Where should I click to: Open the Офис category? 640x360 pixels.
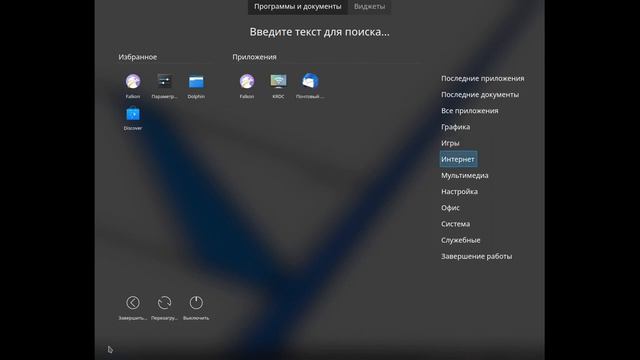(450, 208)
